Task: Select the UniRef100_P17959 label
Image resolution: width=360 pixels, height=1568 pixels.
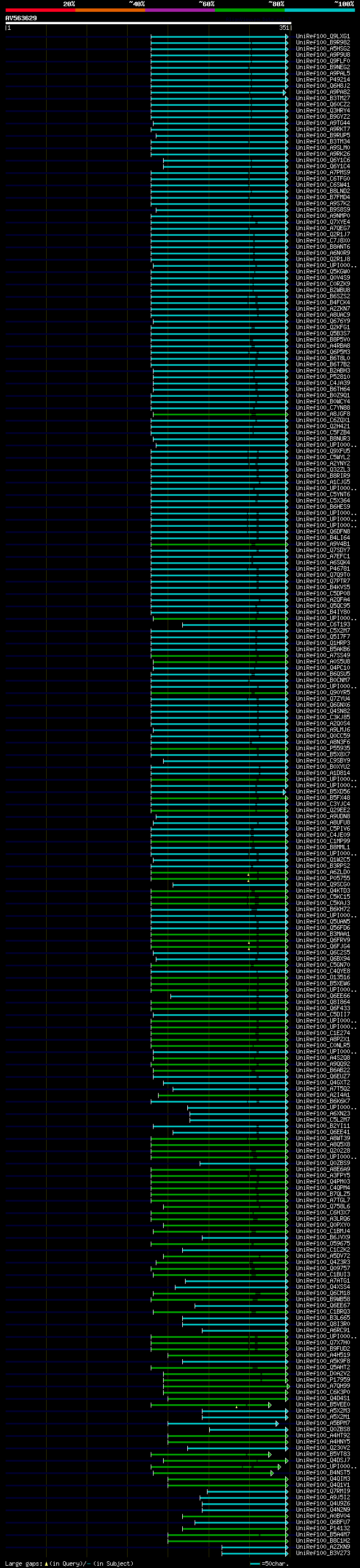Action: coord(323,1379)
